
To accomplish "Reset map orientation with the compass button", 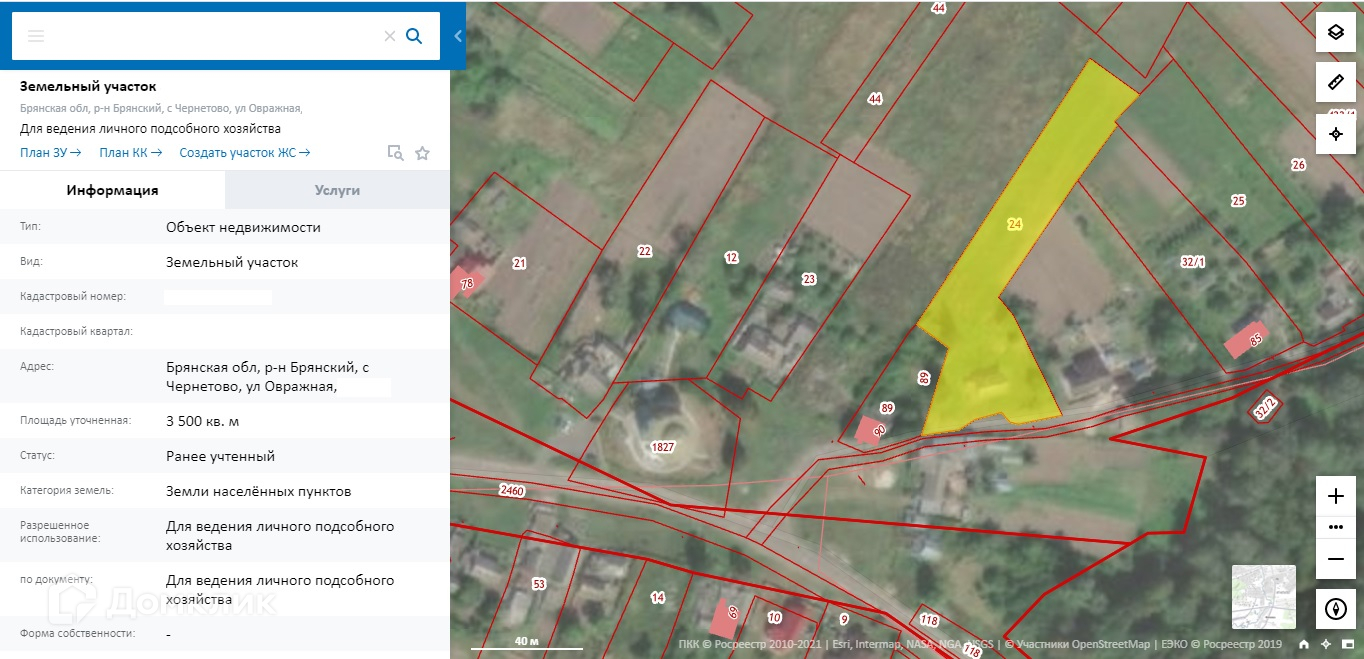I will click(1335, 608).
